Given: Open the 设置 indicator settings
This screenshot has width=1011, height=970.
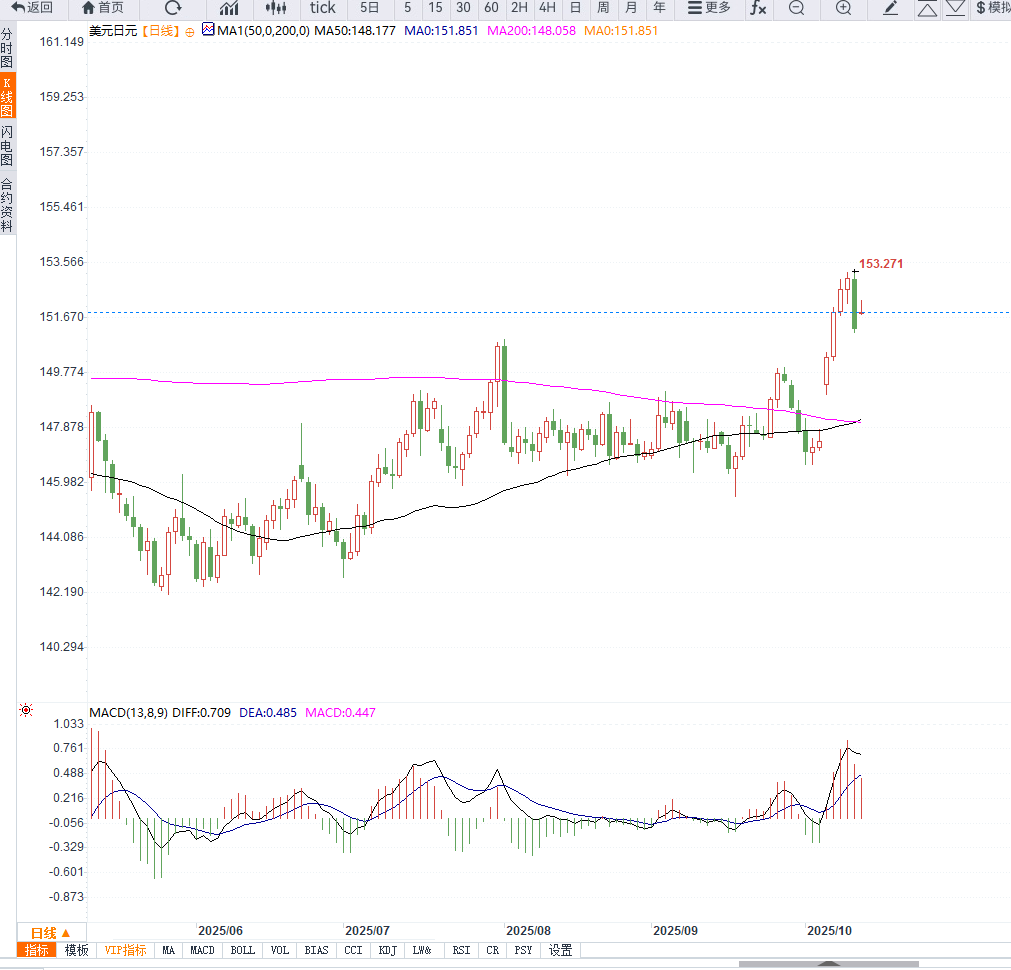Looking at the screenshot, I should coord(560,950).
